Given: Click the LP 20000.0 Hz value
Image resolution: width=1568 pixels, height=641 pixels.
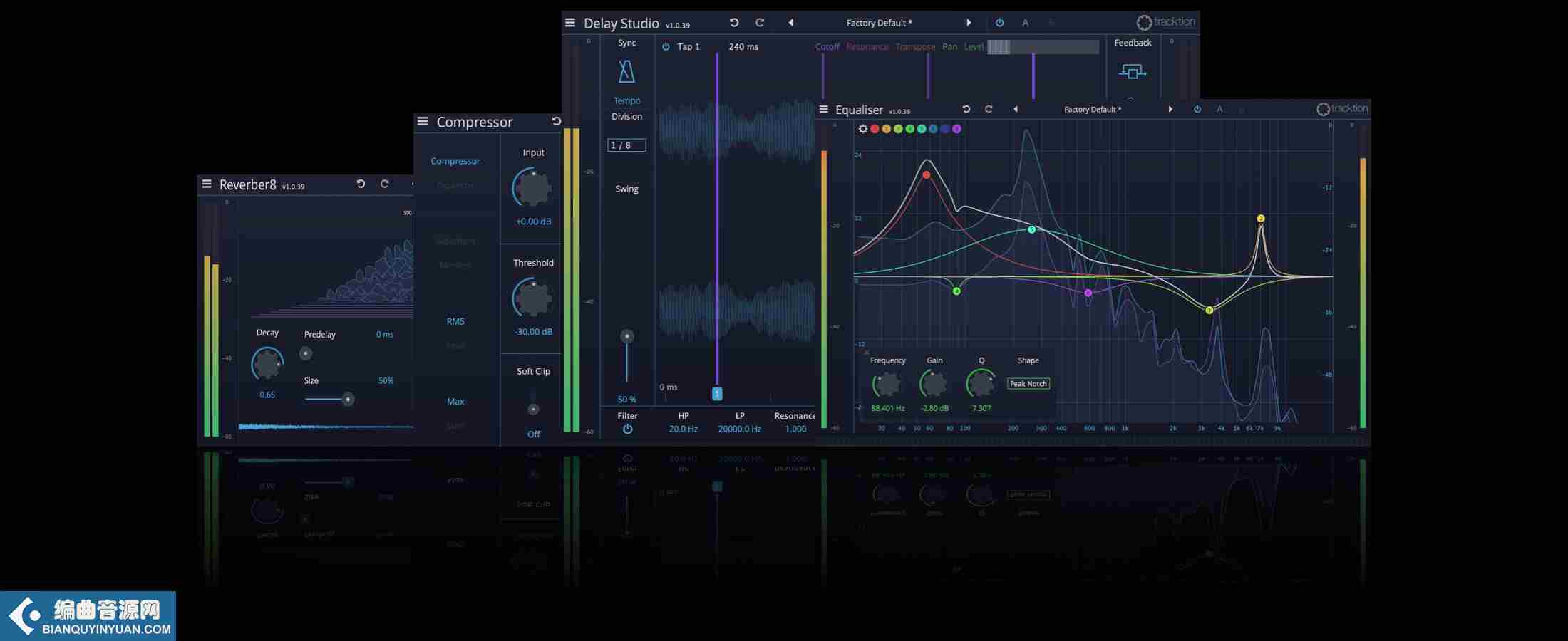Looking at the screenshot, I should coord(739,429).
